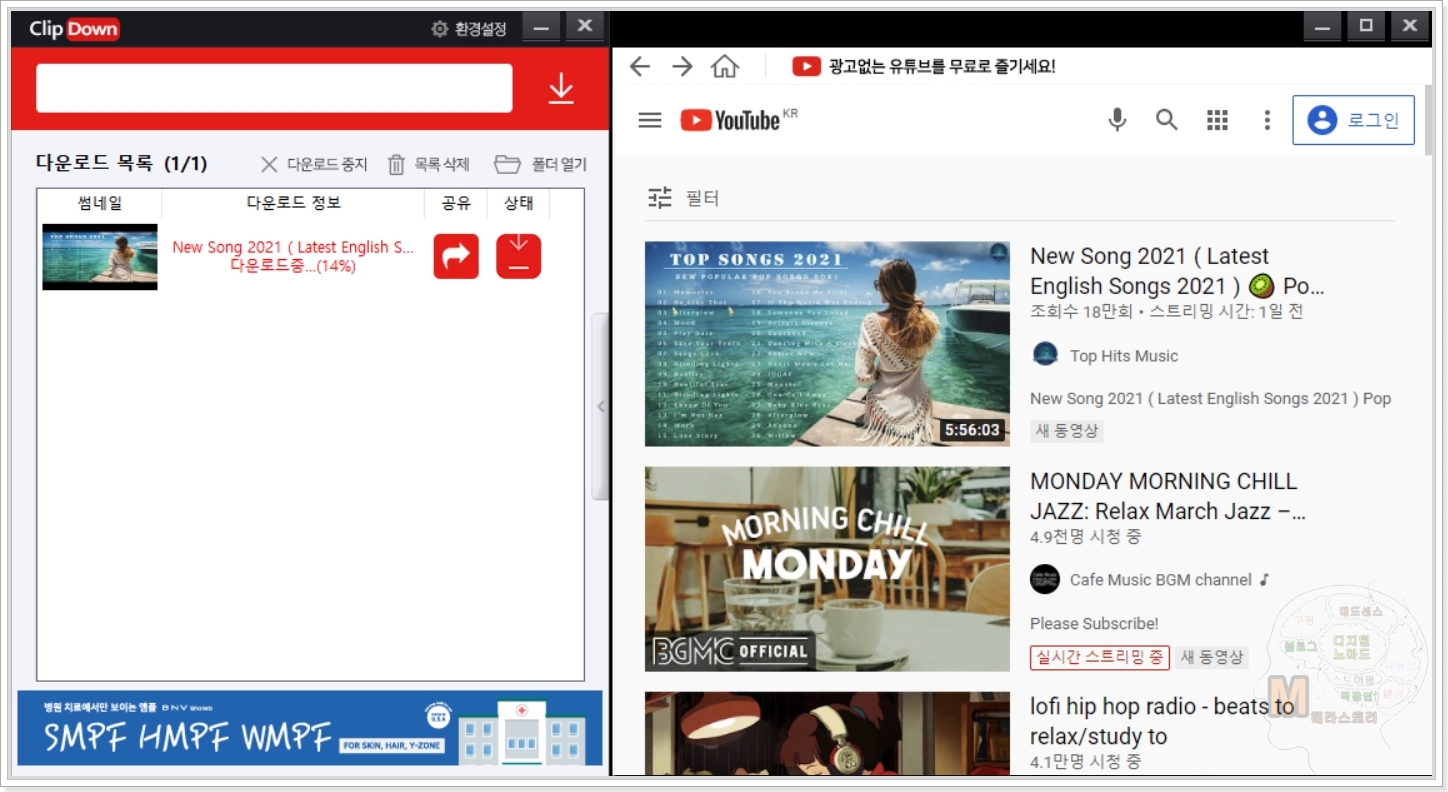Open the MORNING CHILL MONDAY thumbnail
Viewport: 1448px width, 792px height.
point(827,569)
